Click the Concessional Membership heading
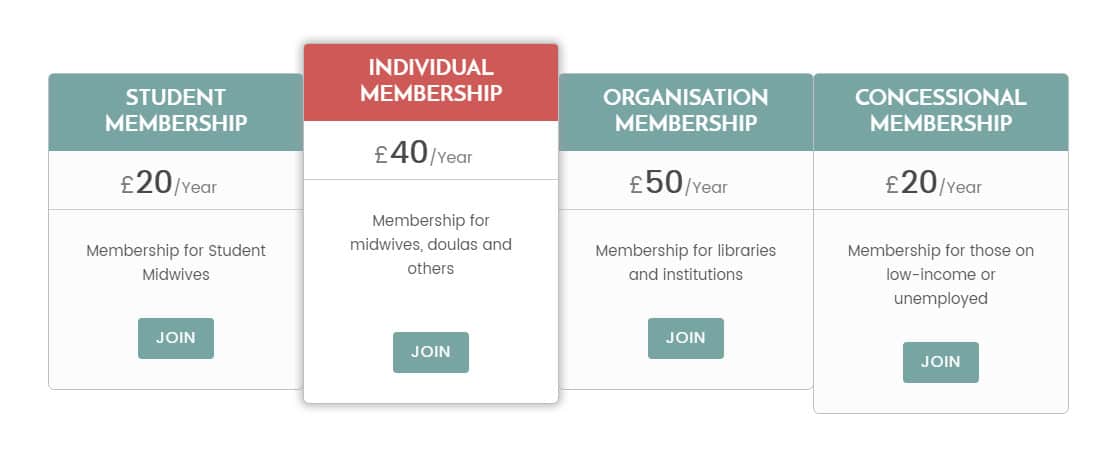The height and width of the screenshot is (466, 1117). coord(940,111)
